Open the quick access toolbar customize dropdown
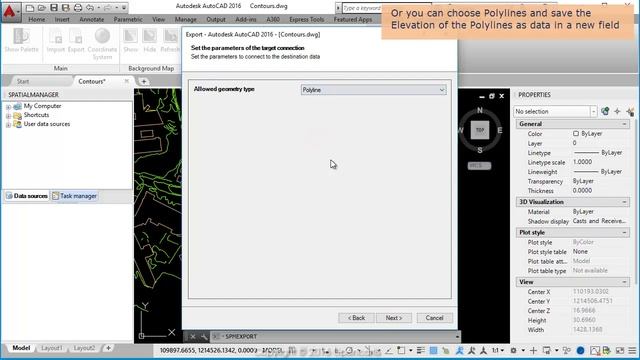 coord(124,8)
